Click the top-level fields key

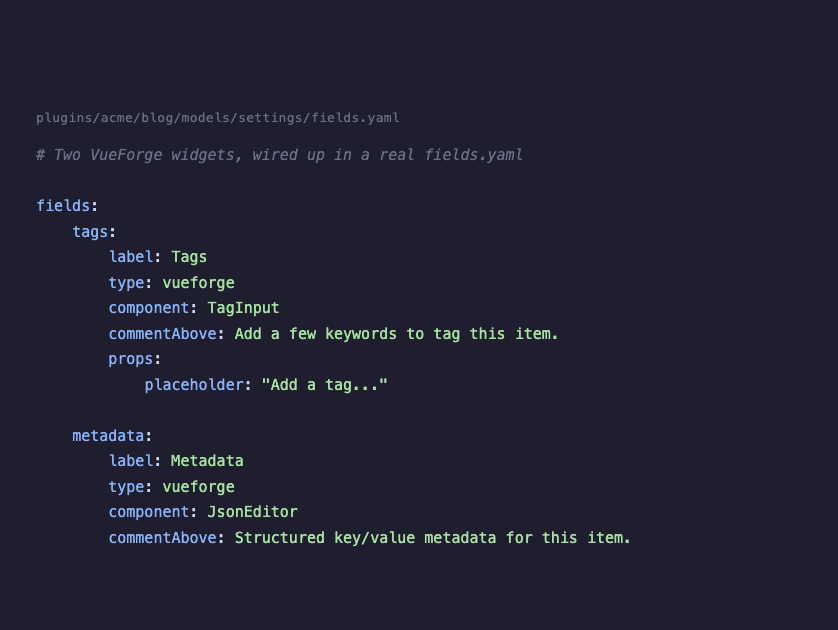[x=63, y=206]
